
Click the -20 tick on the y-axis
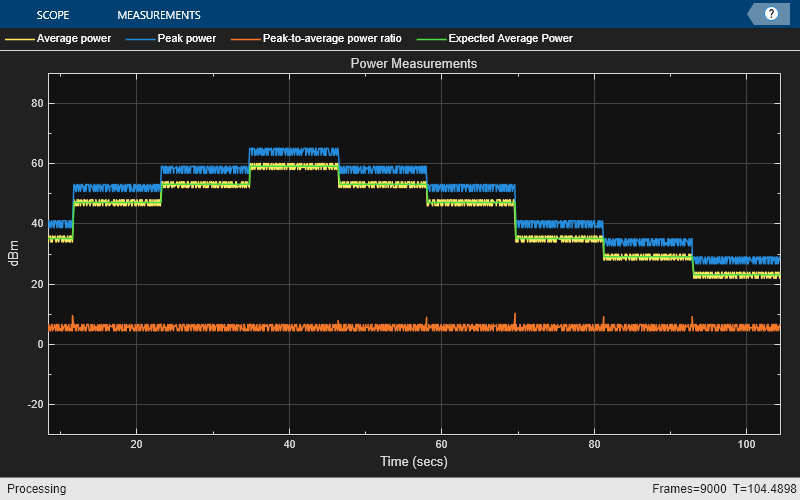[x=35, y=404]
